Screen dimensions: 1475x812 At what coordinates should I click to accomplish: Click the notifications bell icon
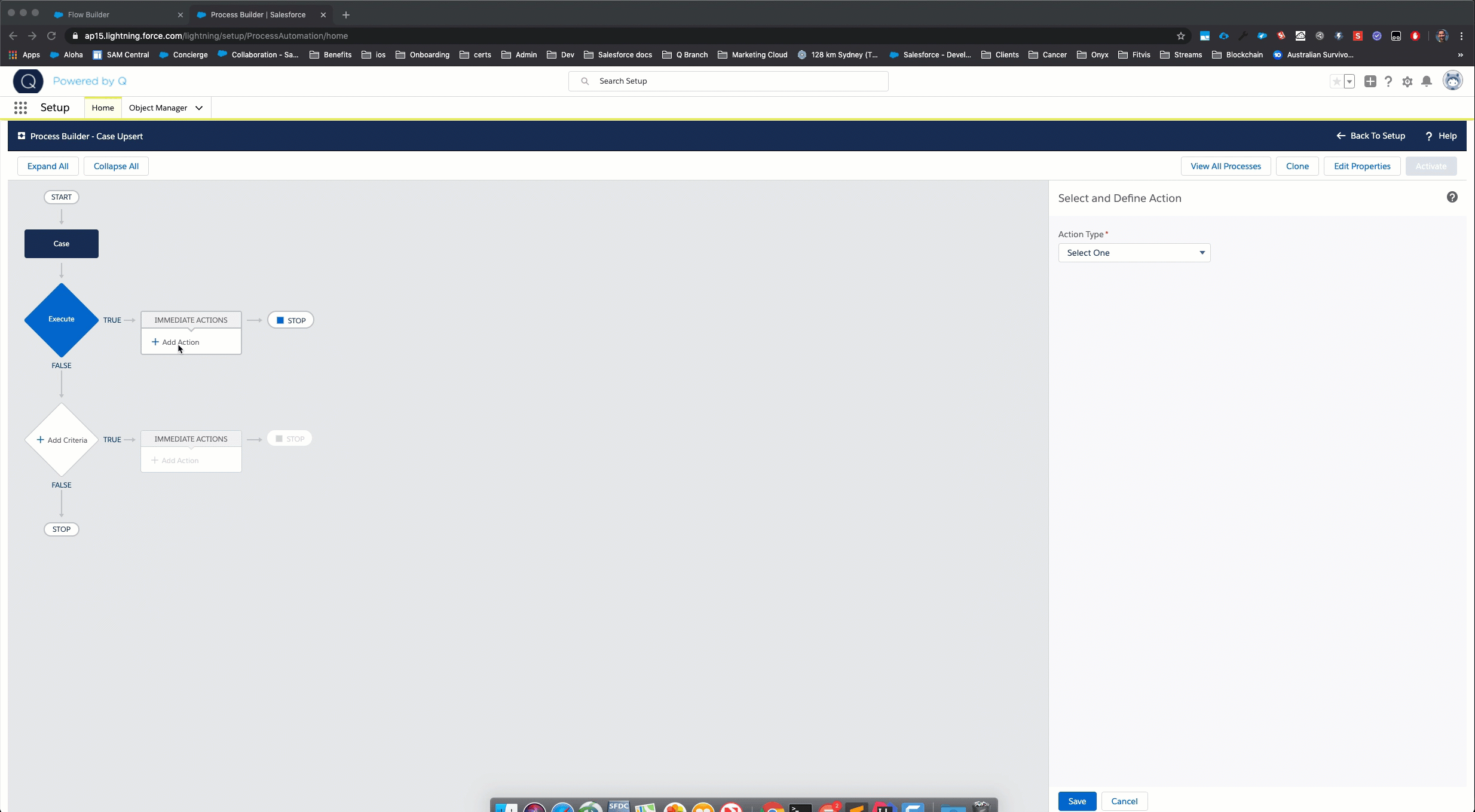pos(1427,81)
